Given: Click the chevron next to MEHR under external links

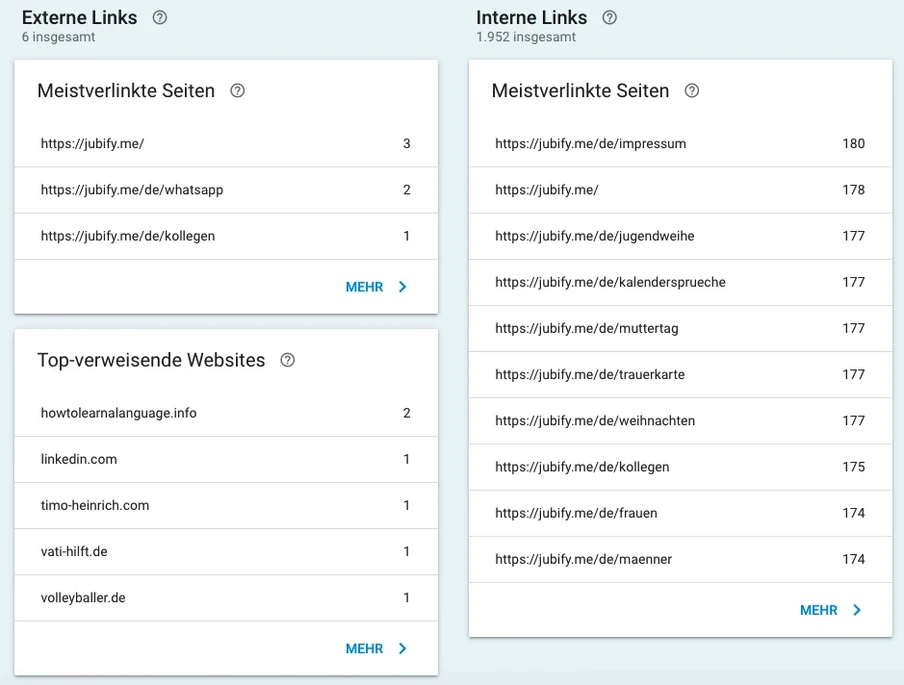Looking at the screenshot, I should pyautogui.click(x=403, y=286).
